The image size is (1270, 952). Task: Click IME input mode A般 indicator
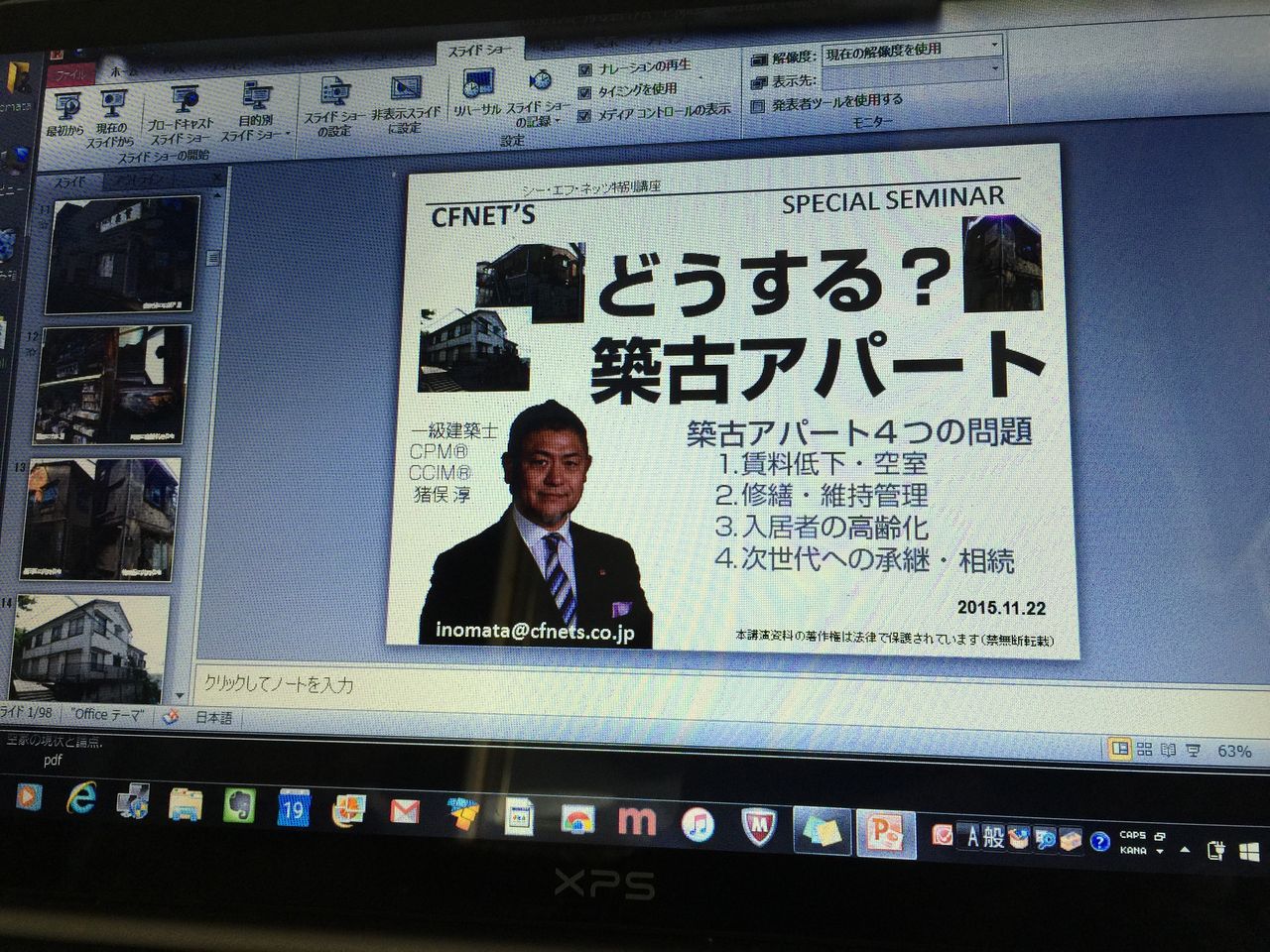pos(985,836)
